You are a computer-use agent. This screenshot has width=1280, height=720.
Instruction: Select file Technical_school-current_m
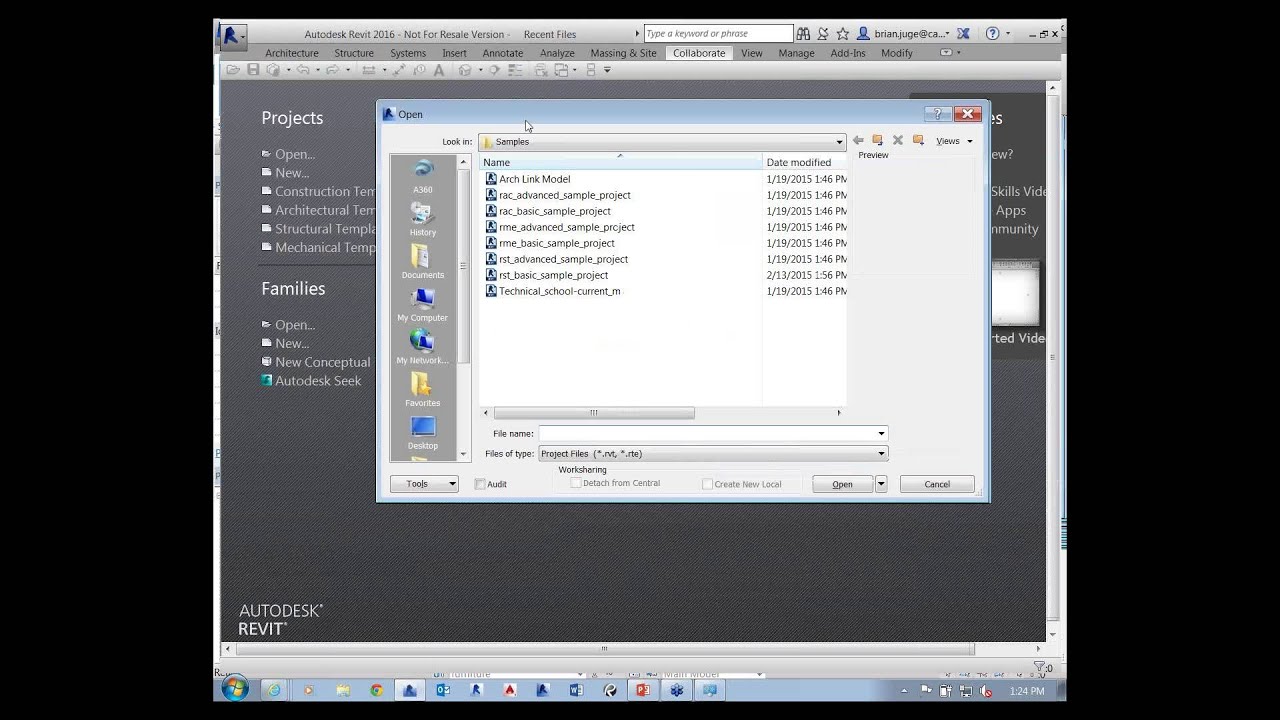(x=560, y=291)
